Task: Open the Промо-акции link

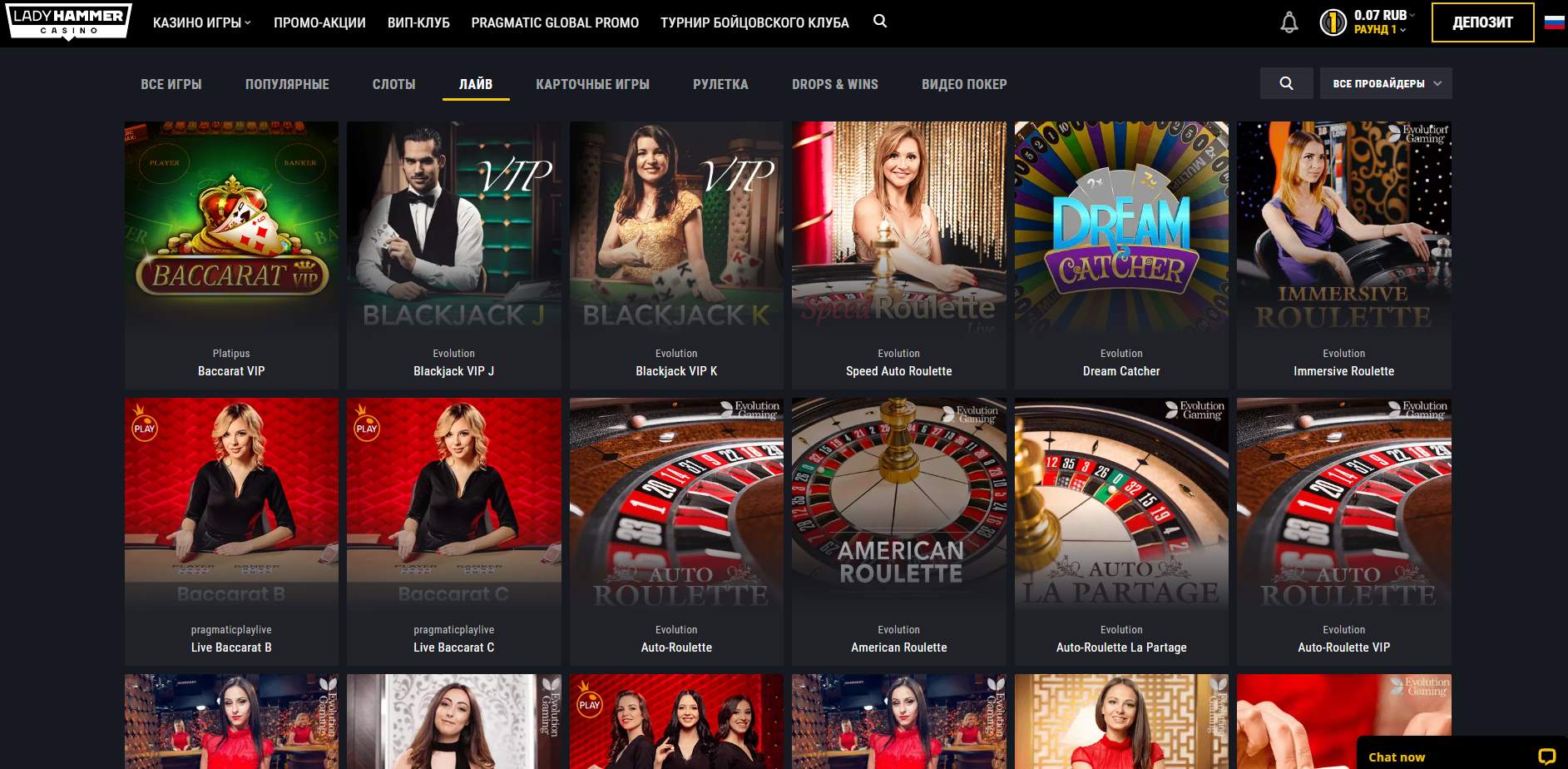Action: click(x=319, y=22)
